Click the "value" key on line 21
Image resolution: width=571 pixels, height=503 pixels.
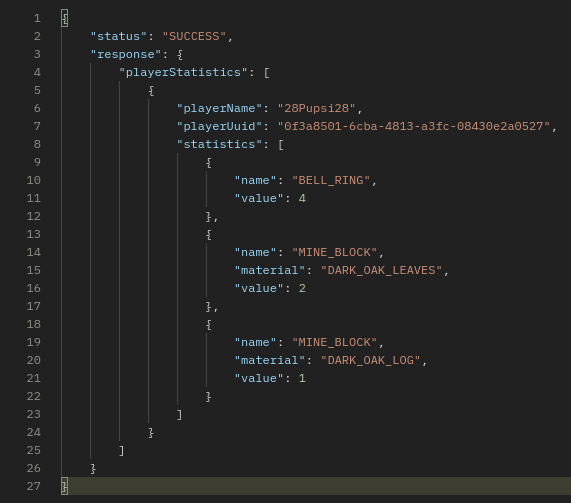click(259, 378)
